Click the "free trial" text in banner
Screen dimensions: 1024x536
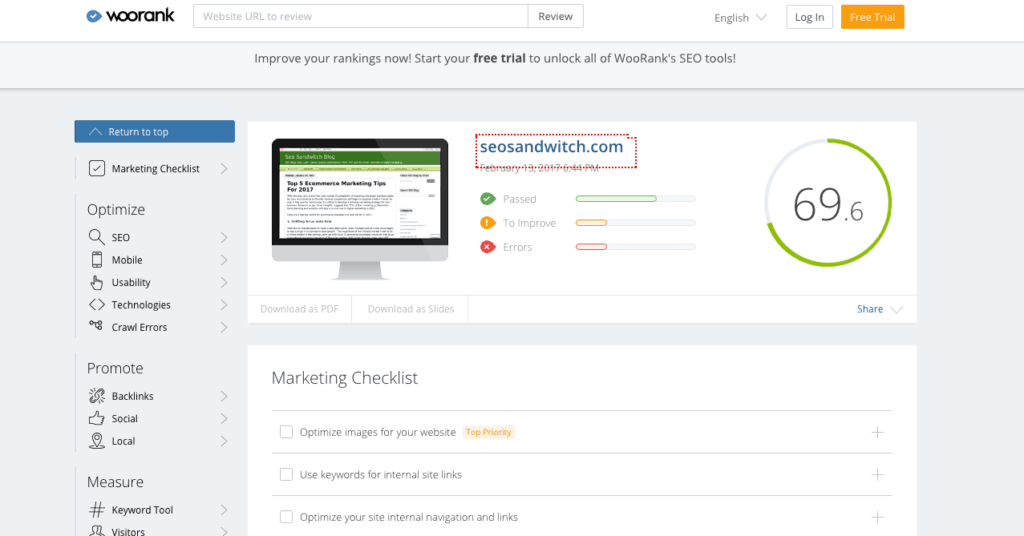(499, 58)
